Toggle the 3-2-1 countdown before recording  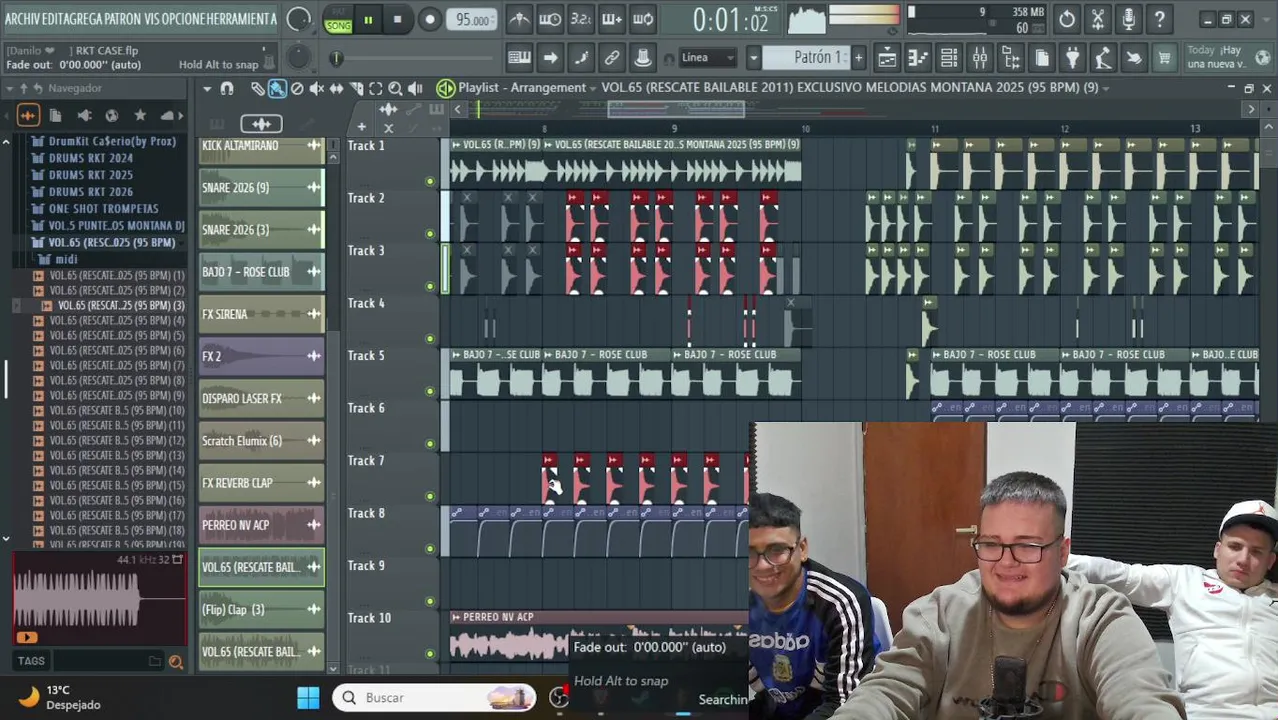click(x=581, y=19)
